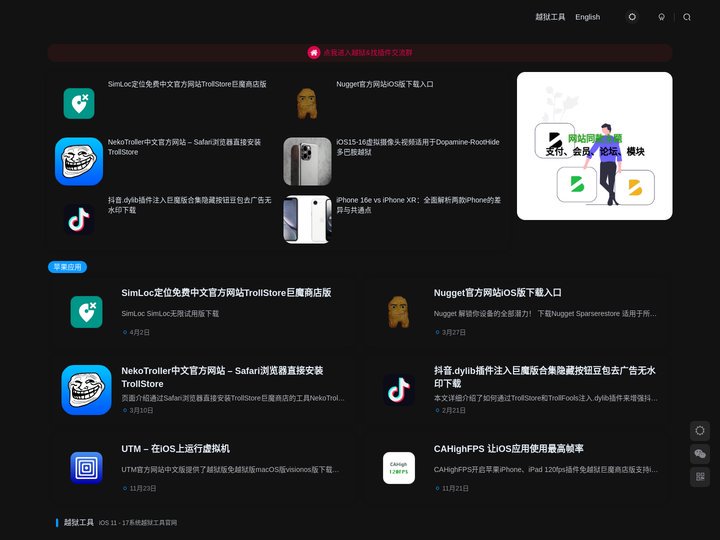Open the 越狱工具 menu item

click(x=550, y=17)
